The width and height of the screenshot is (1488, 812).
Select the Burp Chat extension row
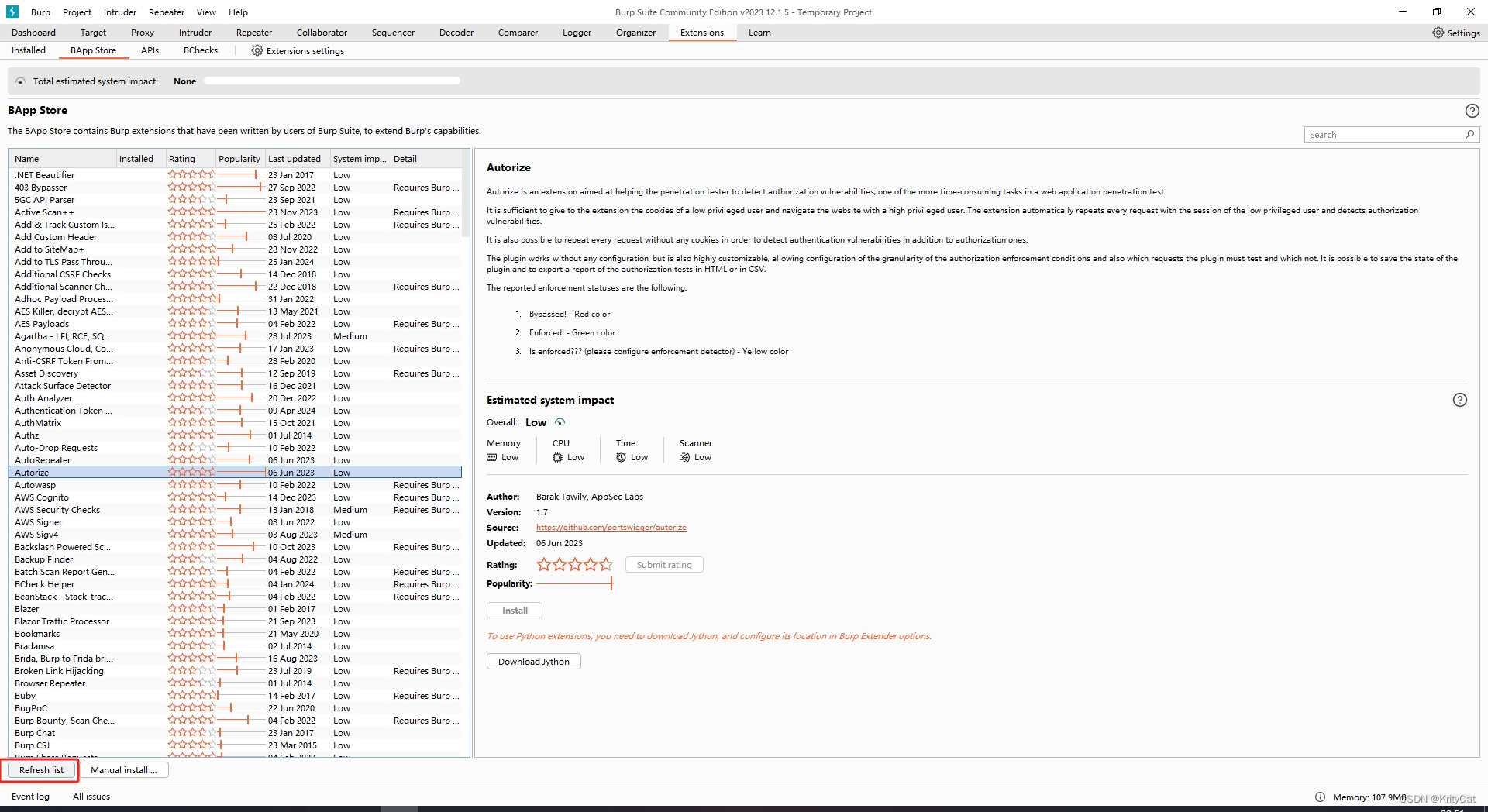tap(236, 733)
